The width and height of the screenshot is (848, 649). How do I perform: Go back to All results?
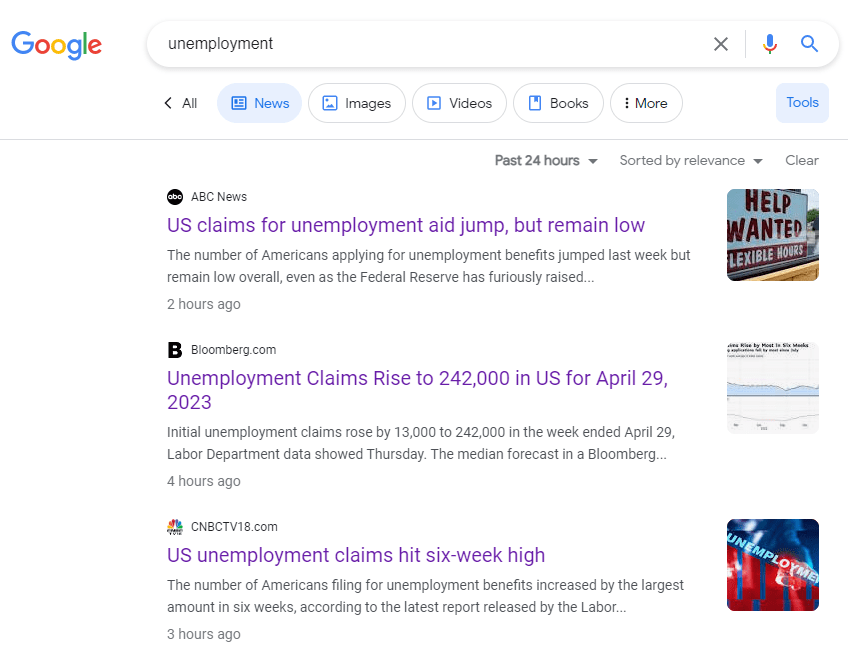pyautogui.click(x=180, y=103)
